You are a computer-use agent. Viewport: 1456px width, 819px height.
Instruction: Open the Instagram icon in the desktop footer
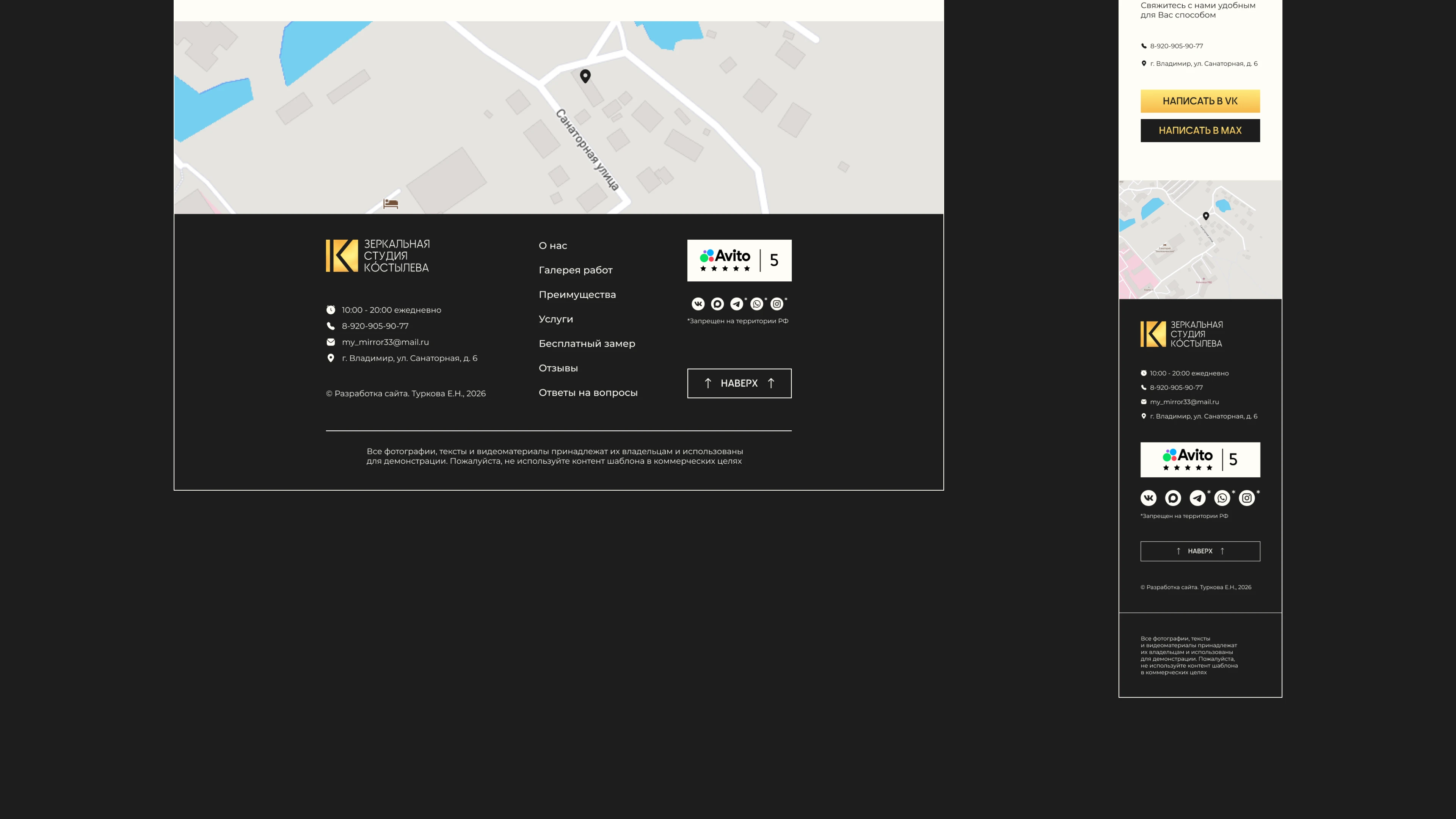777,304
